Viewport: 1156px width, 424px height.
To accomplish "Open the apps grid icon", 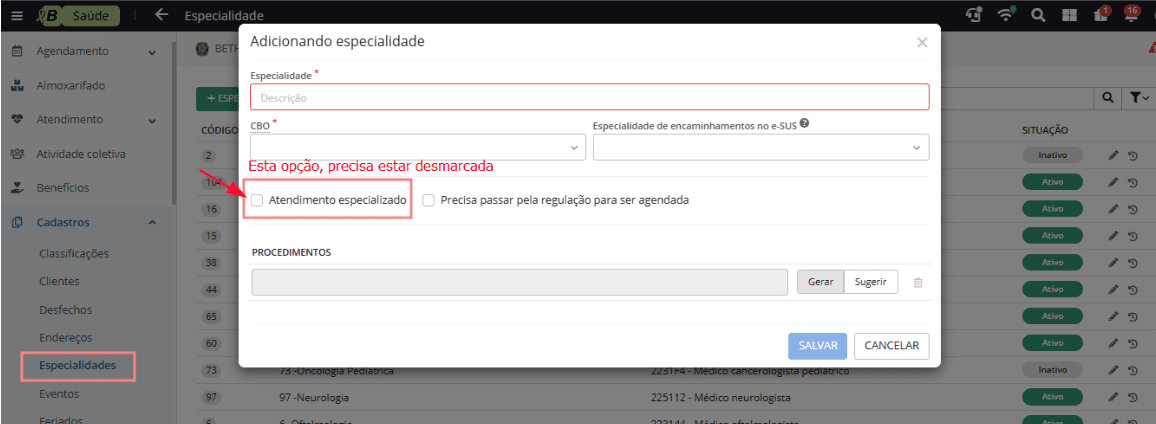I will pyautogui.click(x=1070, y=15).
